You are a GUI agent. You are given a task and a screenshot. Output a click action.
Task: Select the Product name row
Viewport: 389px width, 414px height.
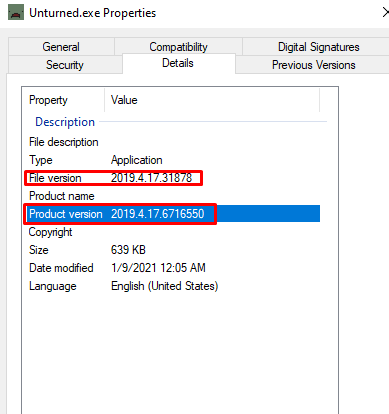click(172, 196)
